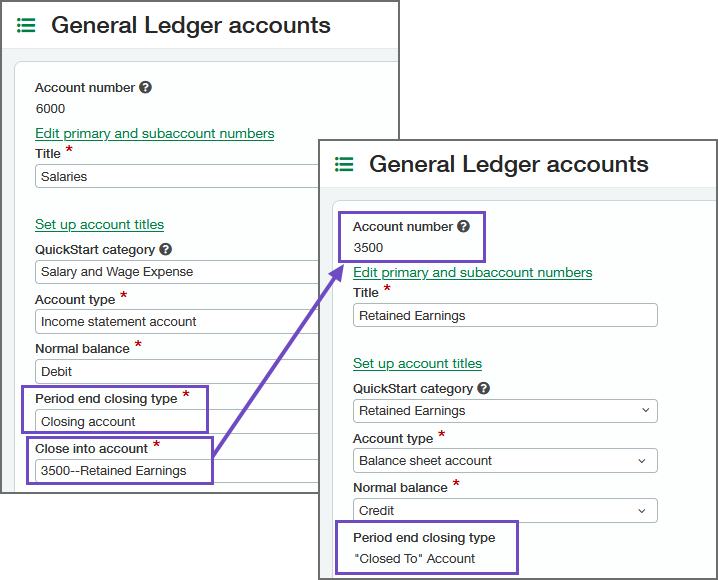
Task: Open Set up account titles link below Salaries
Action: tap(99, 224)
